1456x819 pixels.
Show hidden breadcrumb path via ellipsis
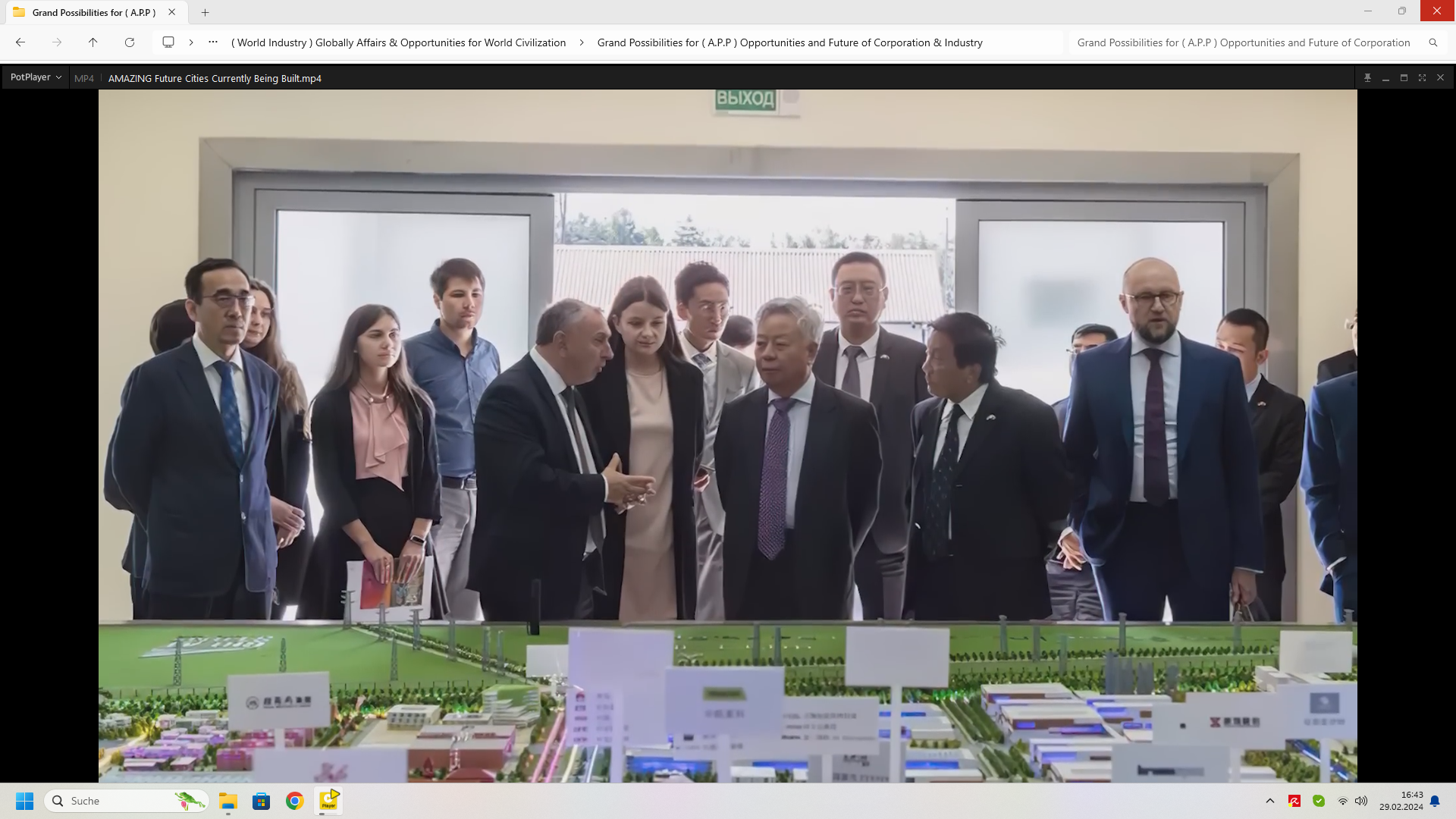pos(213,42)
